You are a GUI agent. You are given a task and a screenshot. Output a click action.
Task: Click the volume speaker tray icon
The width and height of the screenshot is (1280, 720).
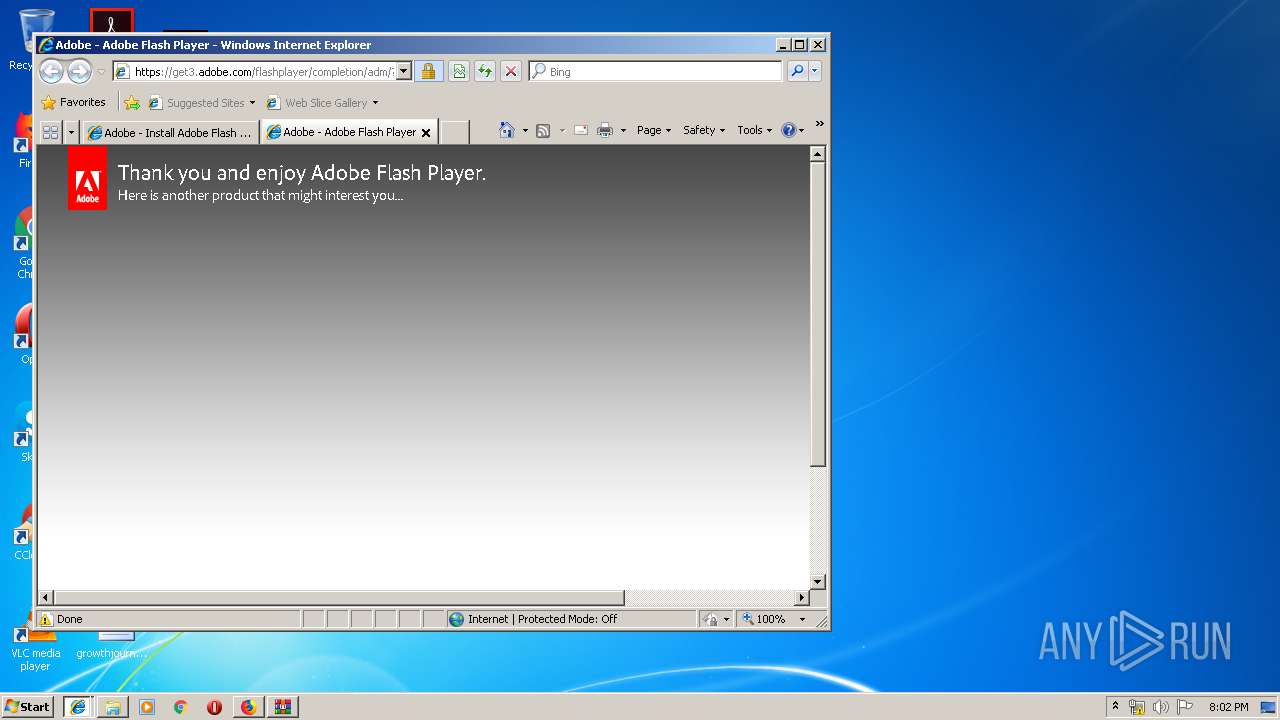point(1161,707)
